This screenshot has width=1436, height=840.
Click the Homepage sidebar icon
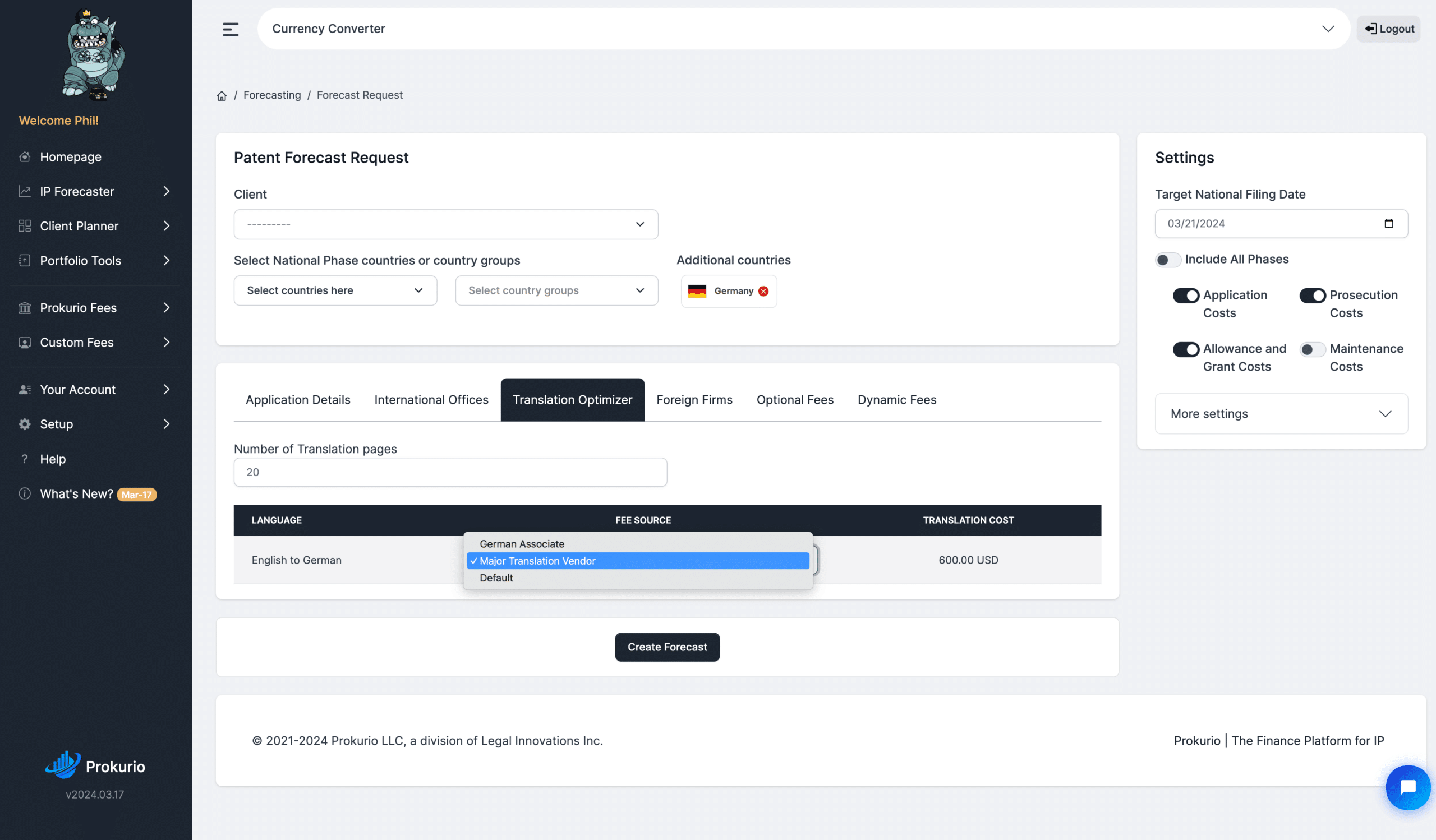click(x=25, y=156)
